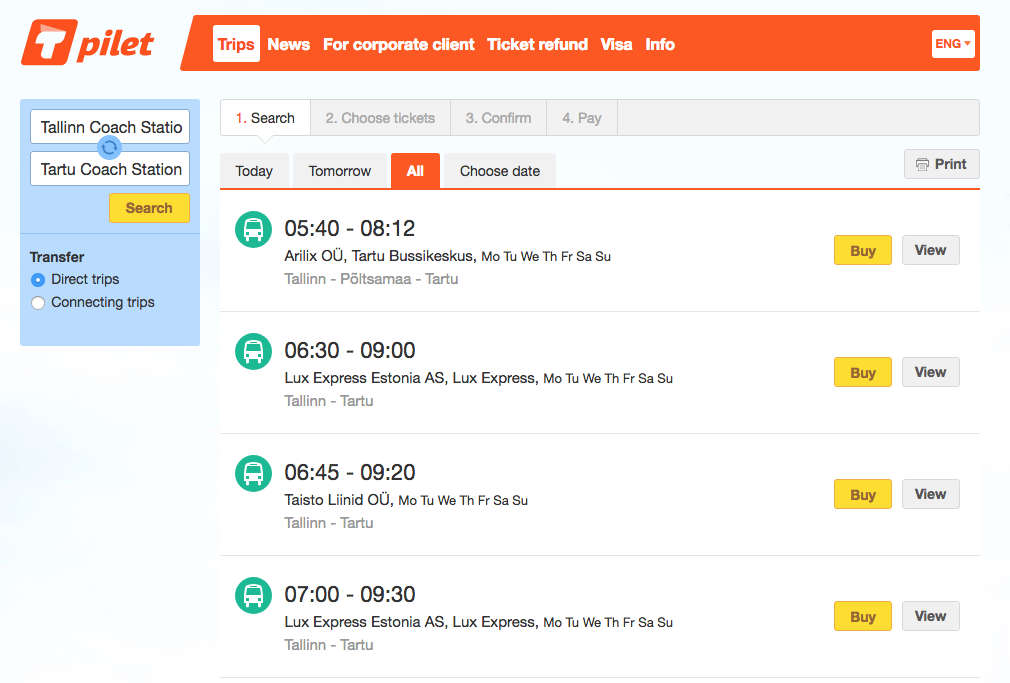This screenshot has width=1010, height=683.
Task: Click Tallinn - Põltsamaa - Tartu route text
Action: (372, 279)
